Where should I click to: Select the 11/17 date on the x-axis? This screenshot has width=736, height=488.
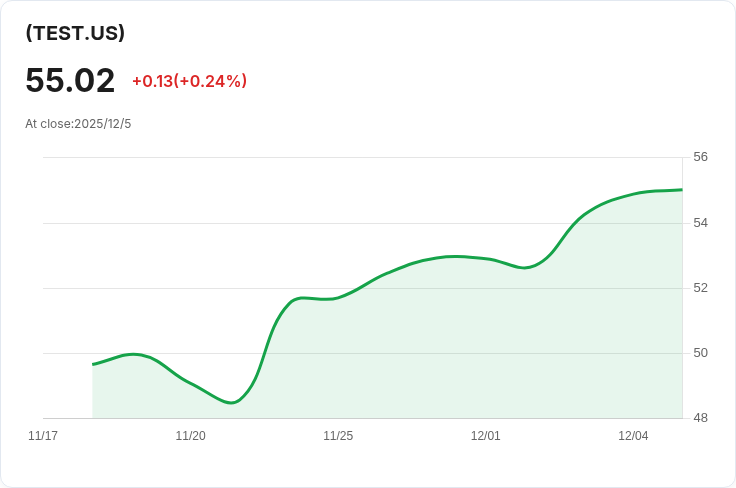coord(43,436)
